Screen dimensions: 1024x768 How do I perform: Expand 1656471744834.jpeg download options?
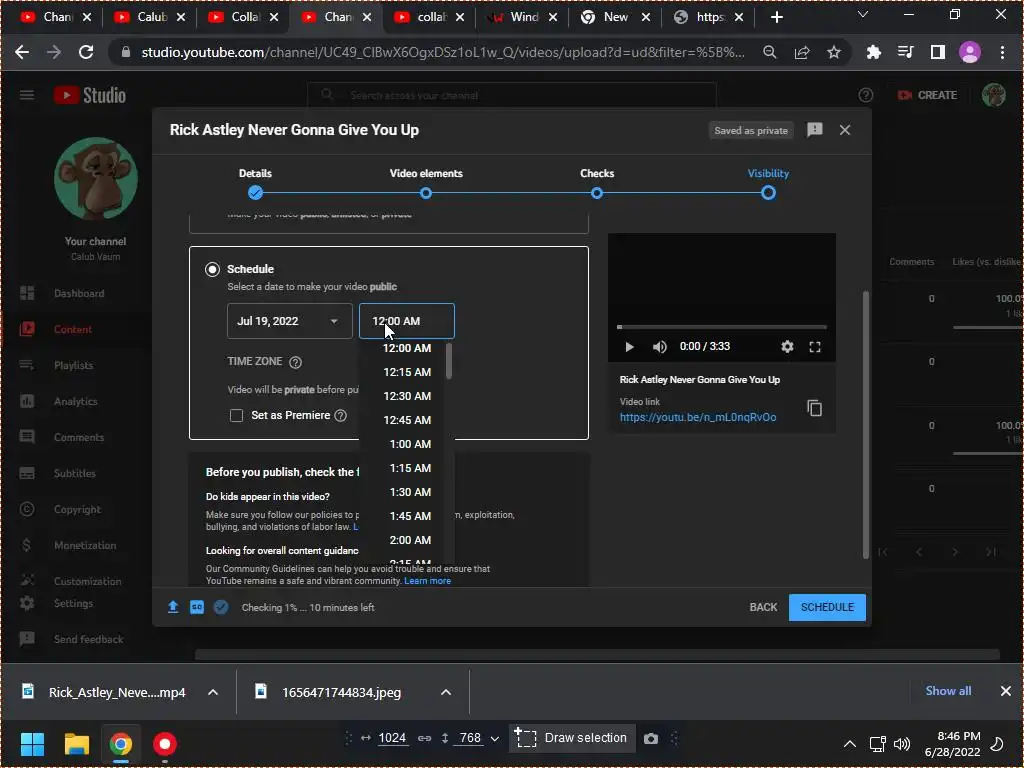[446, 692]
